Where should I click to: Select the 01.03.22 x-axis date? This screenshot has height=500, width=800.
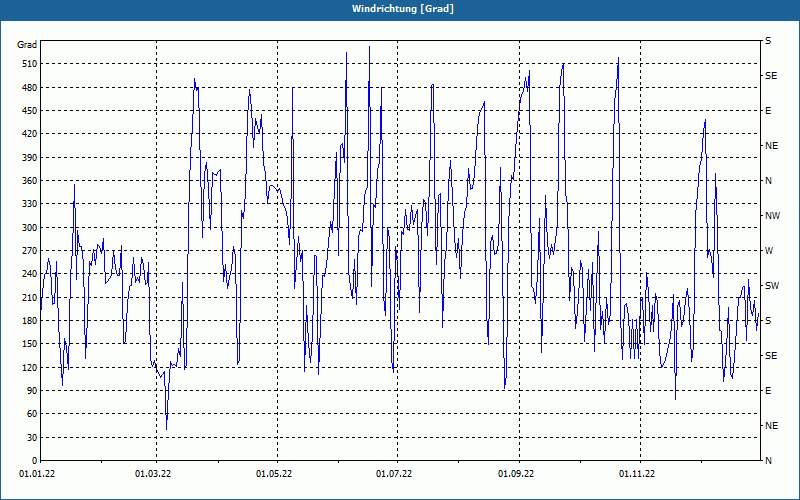pyautogui.click(x=153, y=474)
